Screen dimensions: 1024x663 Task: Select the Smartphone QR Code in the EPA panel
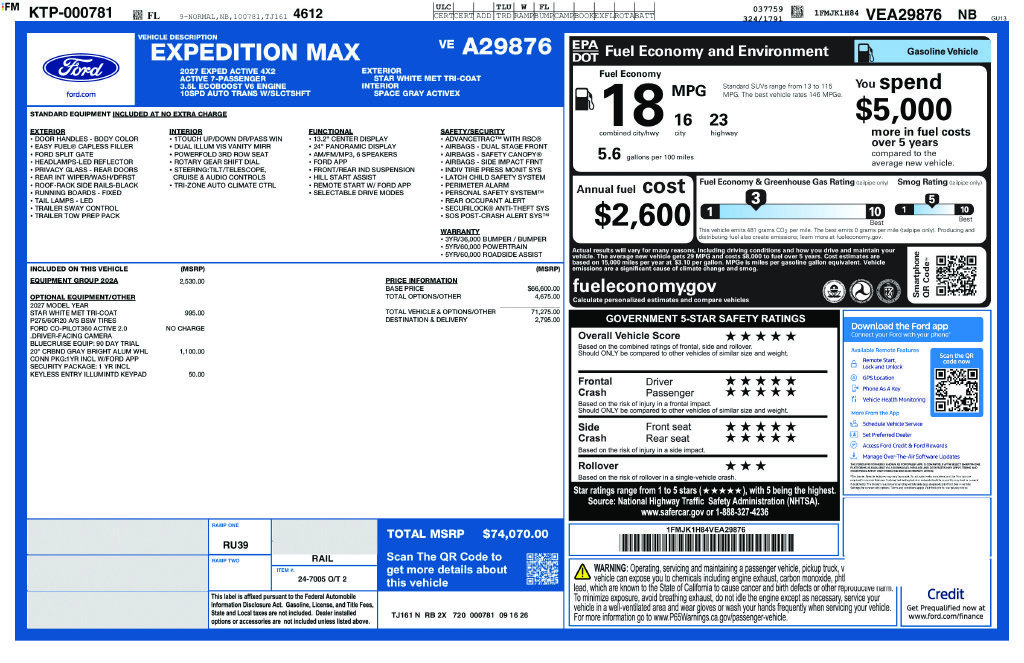point(955,276)
